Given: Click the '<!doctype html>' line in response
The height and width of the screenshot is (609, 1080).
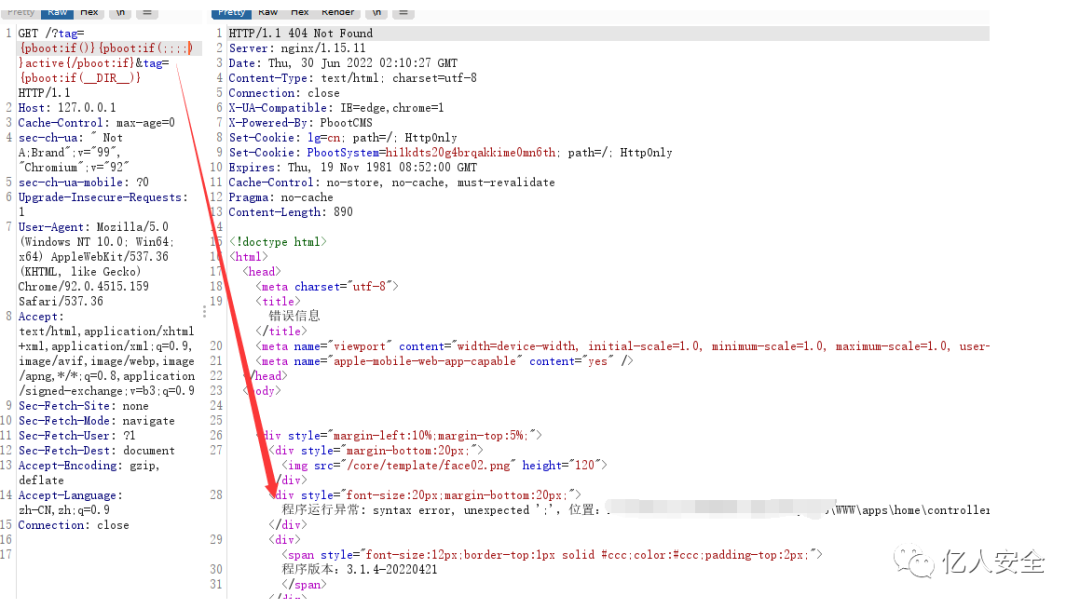Looking at the screenshot, I should [x=278, y=242].
